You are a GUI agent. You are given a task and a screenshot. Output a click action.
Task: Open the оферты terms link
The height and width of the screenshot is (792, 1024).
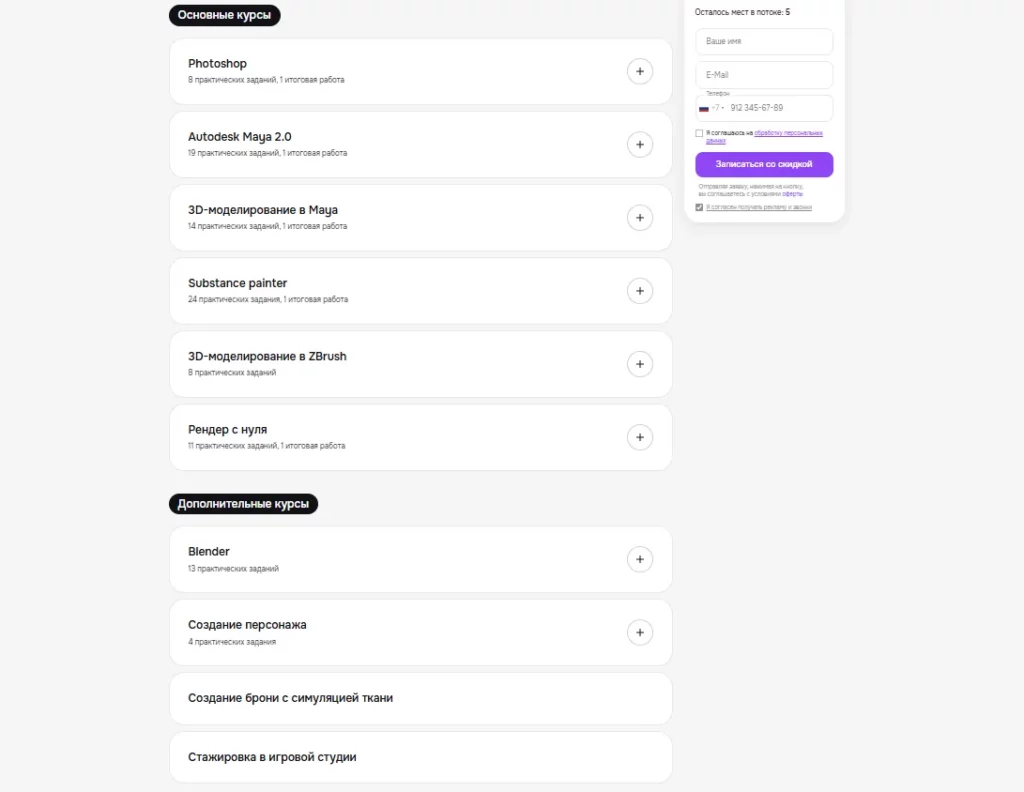coord(793,193)
